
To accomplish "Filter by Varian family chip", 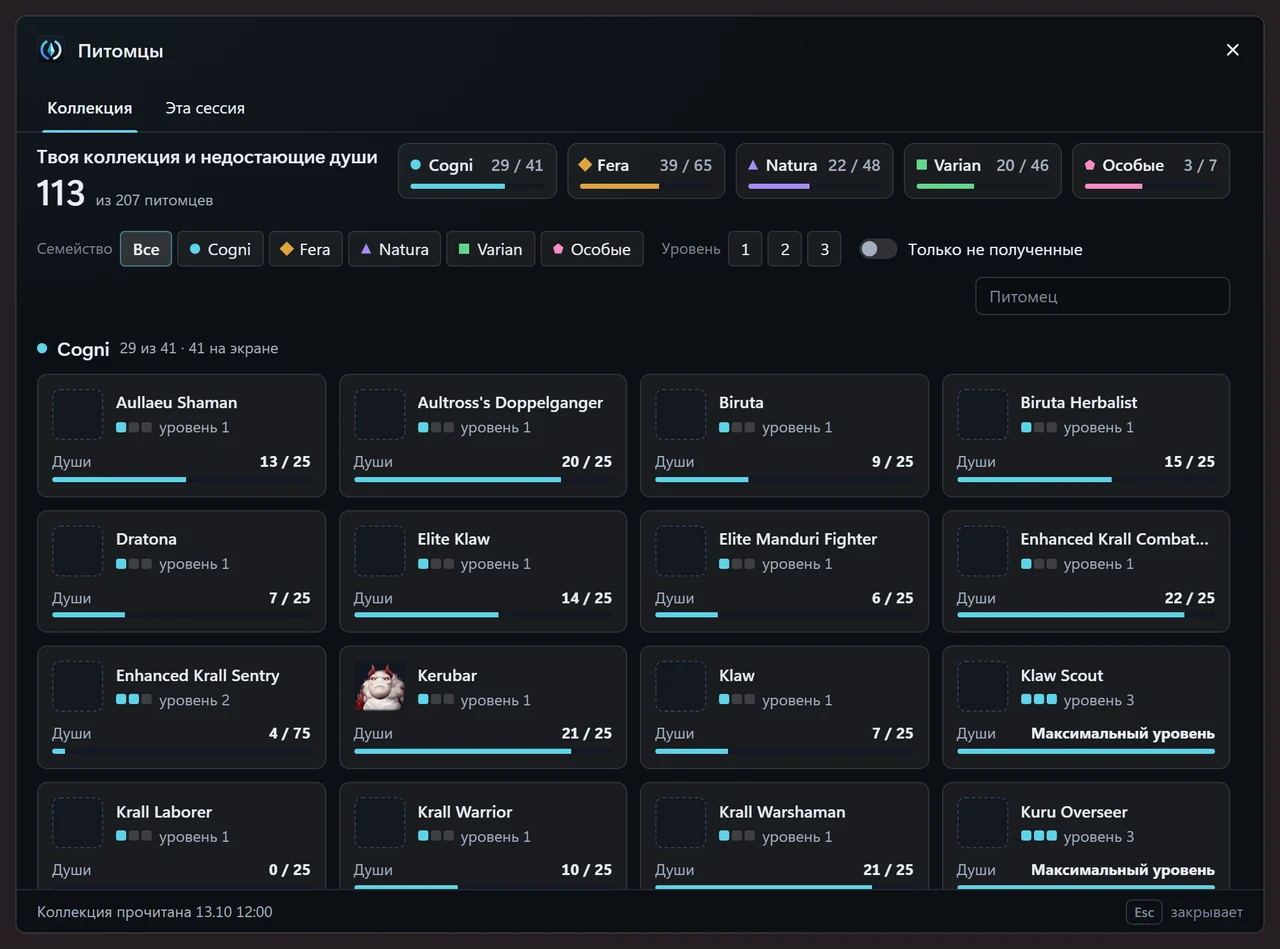I will pos(490,249).
